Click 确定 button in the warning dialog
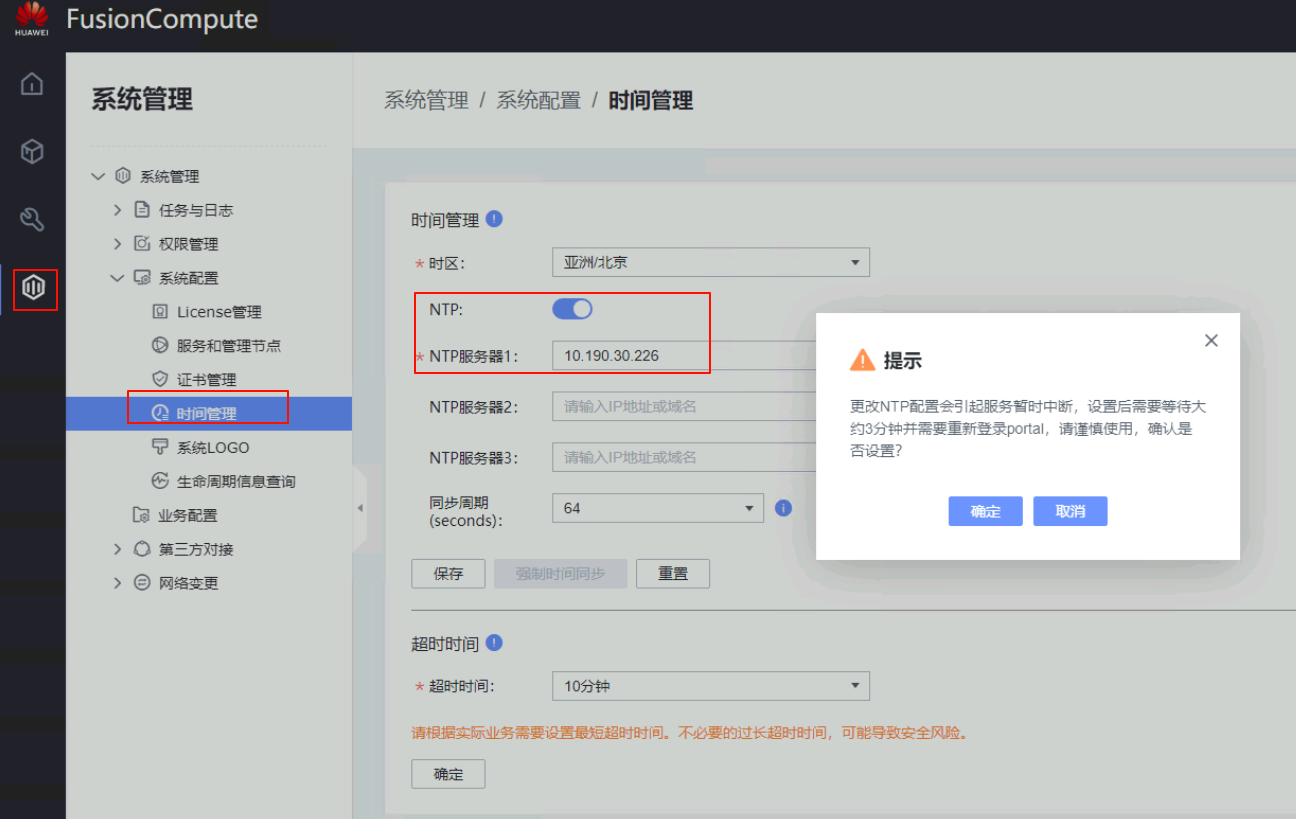 pyautogui.click(x=985, y=511)
